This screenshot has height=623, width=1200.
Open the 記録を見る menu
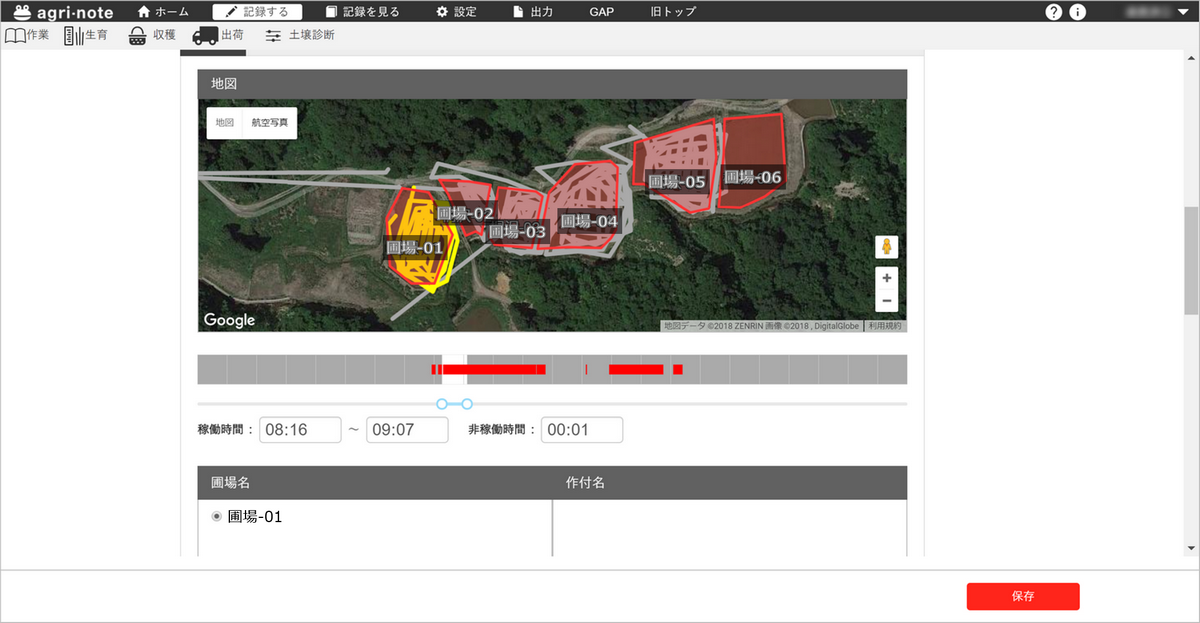[364, 12]
